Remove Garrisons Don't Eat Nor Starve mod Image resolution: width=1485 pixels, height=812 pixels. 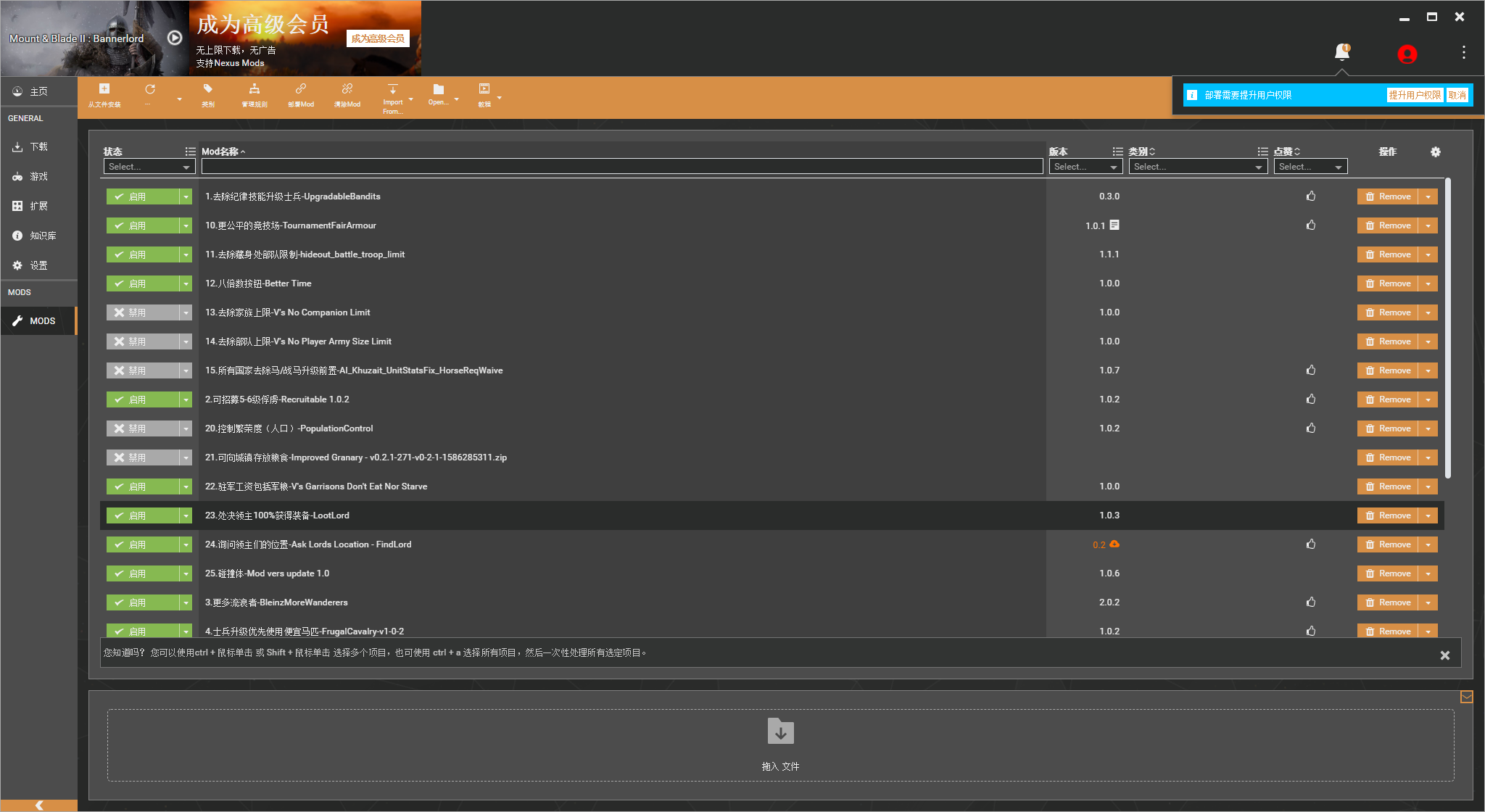coord(1389,486)
